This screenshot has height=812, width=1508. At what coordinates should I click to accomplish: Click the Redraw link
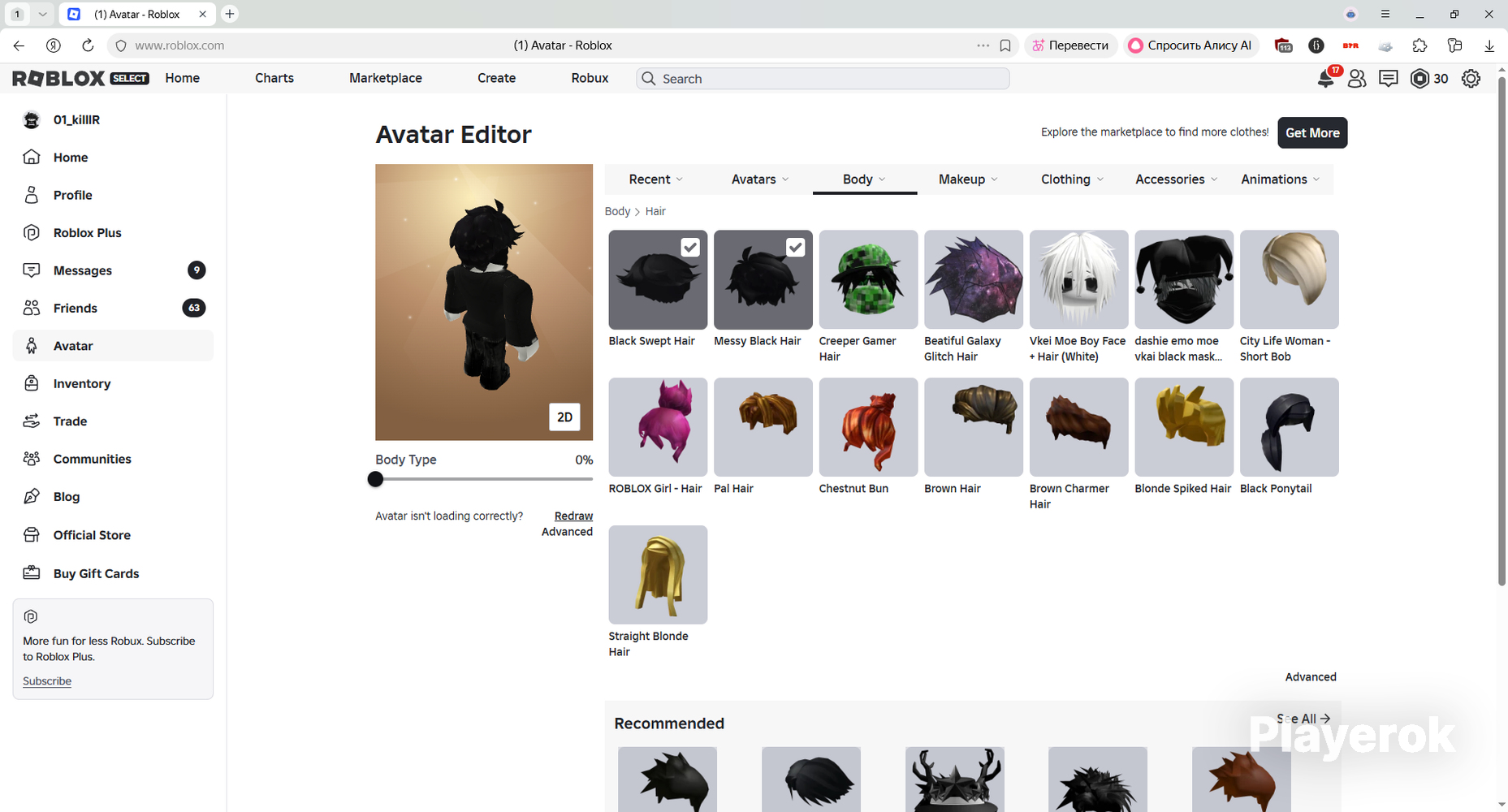coord(573,516)
